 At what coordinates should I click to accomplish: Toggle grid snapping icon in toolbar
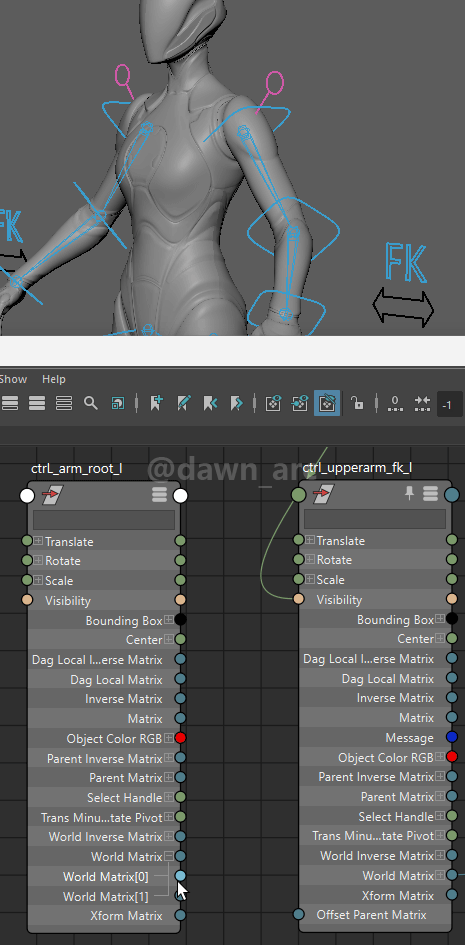pyautogui.click(x=300, y=403)
